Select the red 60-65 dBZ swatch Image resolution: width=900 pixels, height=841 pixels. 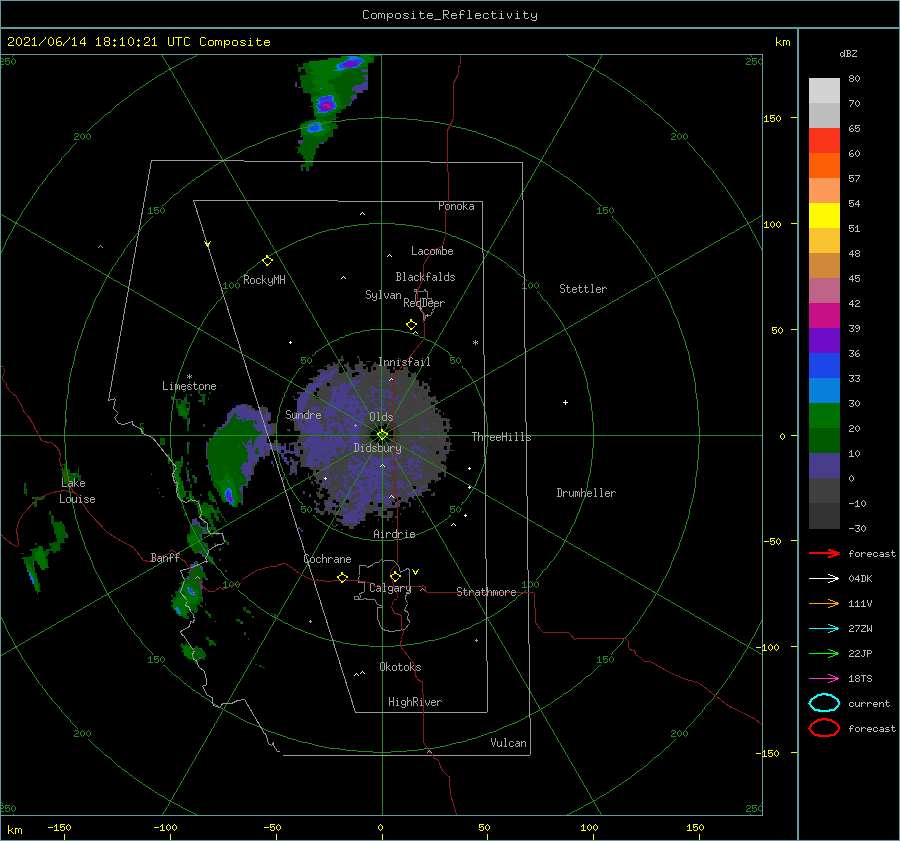click(824, 141)
